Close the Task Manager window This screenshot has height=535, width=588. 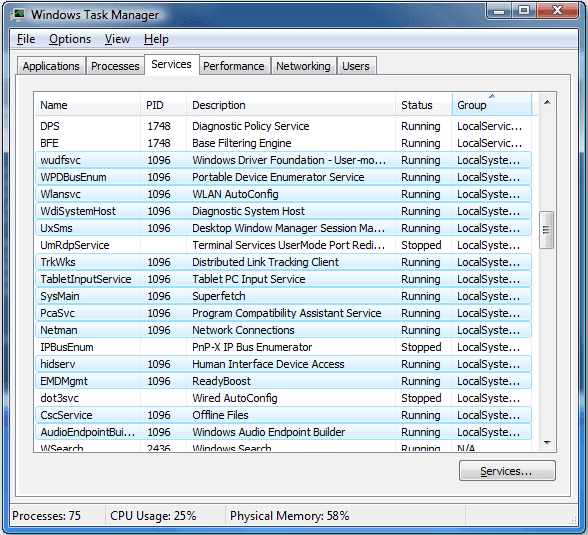tap(558, 10)
